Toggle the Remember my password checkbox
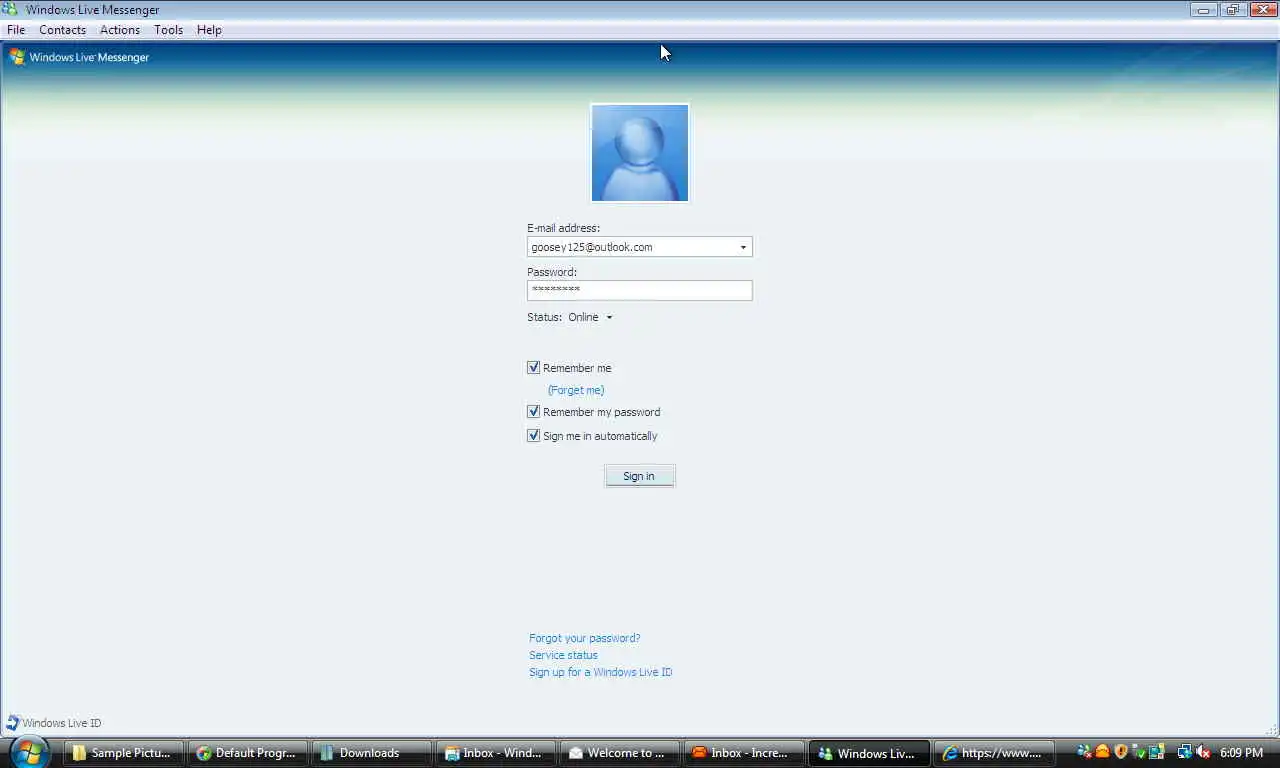The width and height of the screenshot is (1280, 768). [x=533, y=411]
